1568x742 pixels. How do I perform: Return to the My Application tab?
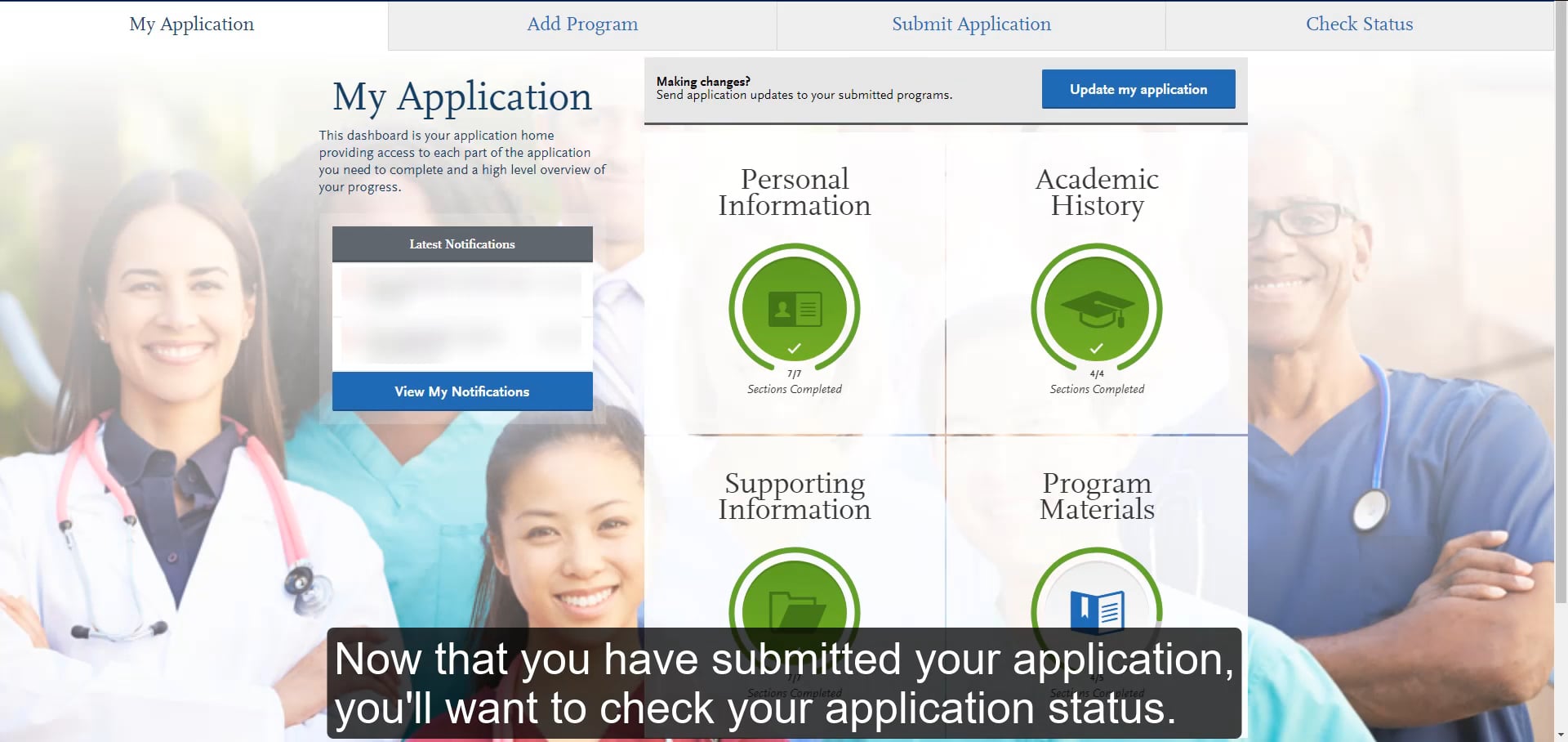(191, 24)
